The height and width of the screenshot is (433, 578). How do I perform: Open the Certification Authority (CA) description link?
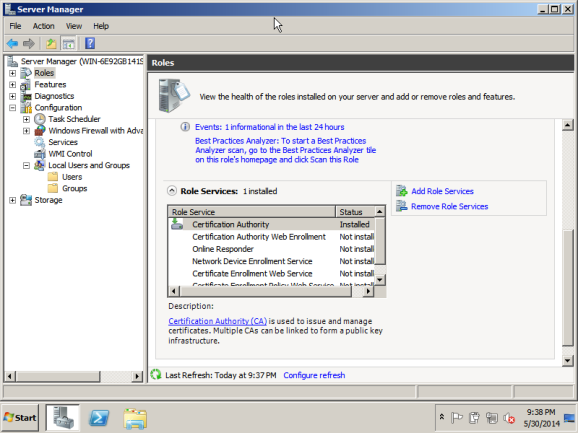pos(217,321)
